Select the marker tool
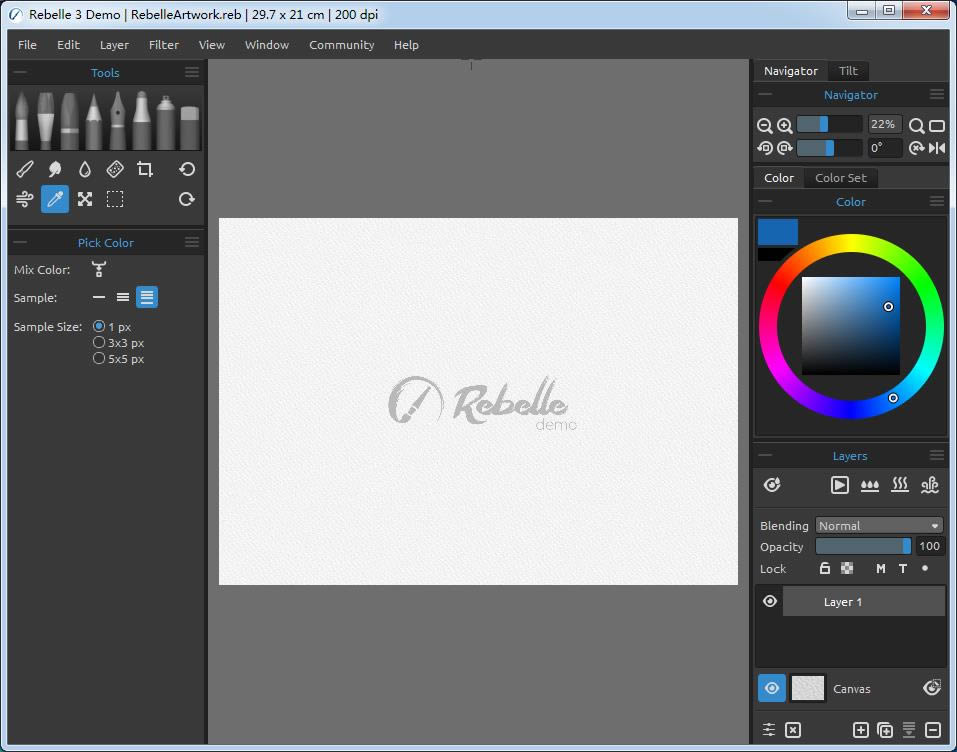This screenshot has height=752, width=957. click(x=142, y=120)
